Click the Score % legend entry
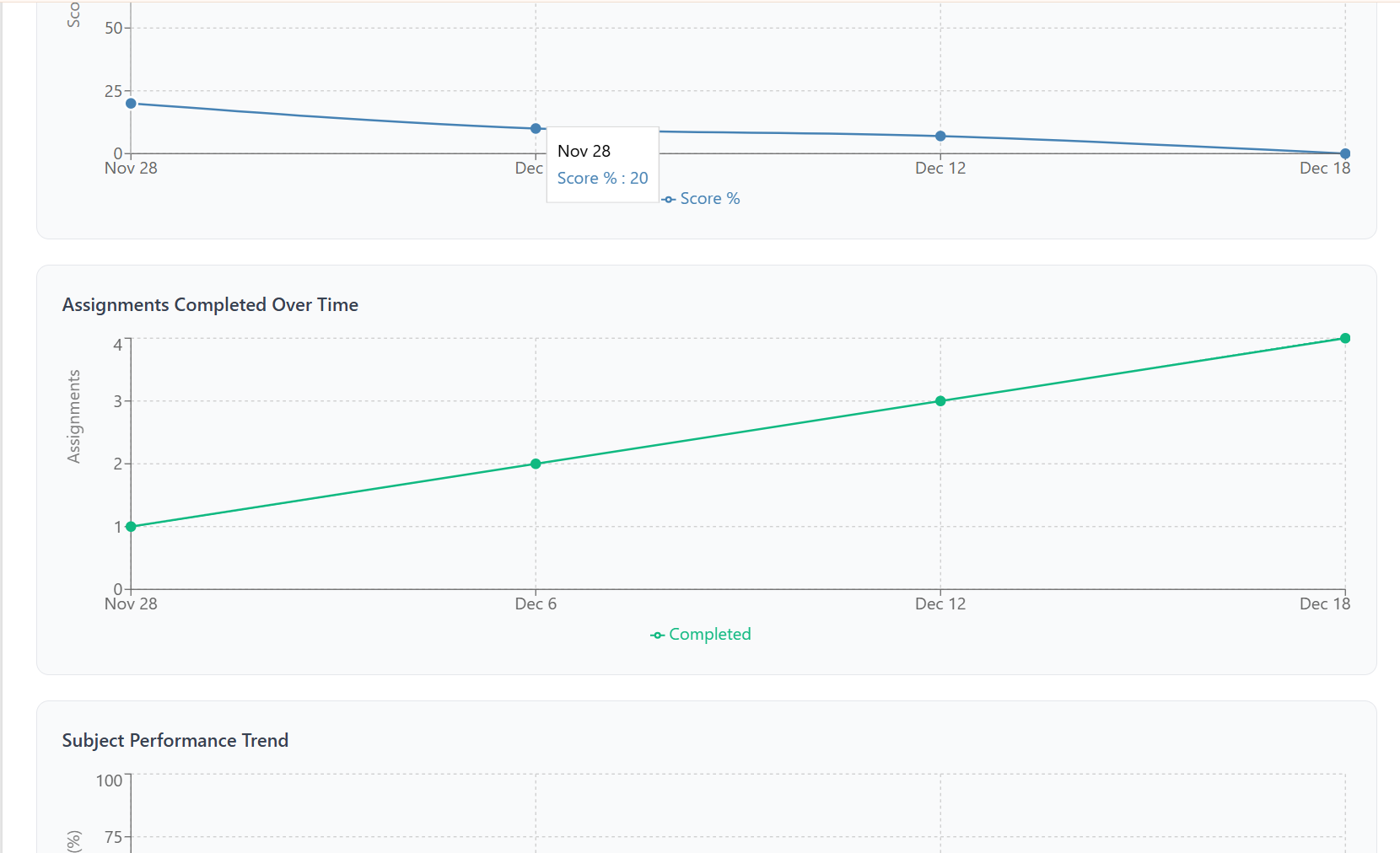Screen dimensions: 1400x853 (701, 199)
